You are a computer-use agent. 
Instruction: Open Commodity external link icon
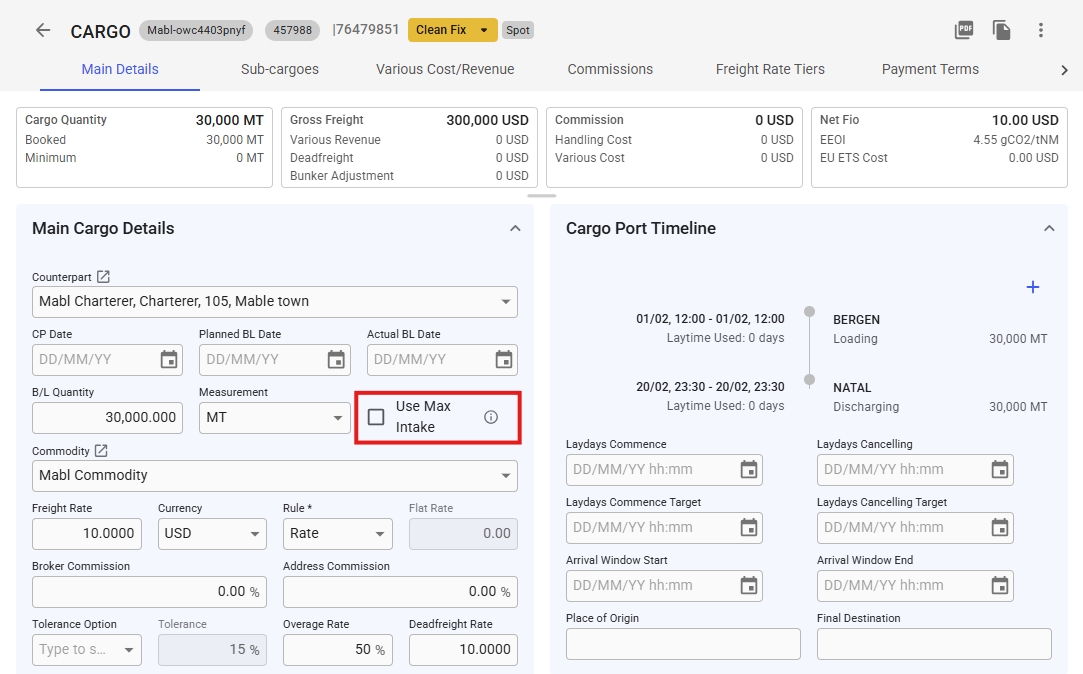101,451
